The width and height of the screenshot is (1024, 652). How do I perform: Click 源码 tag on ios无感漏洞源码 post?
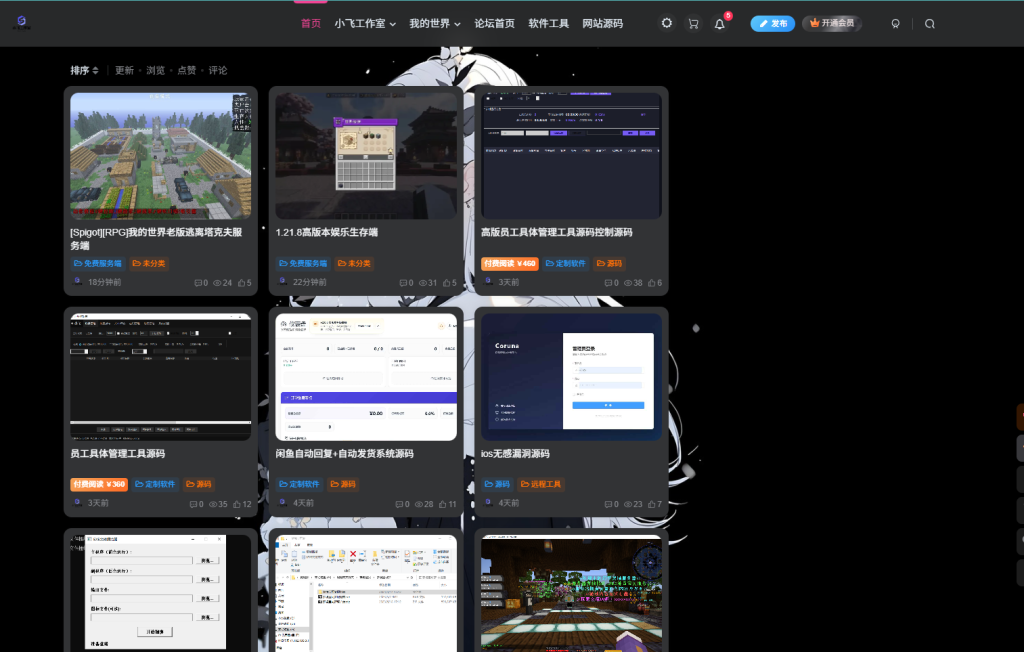pos(497,484)
